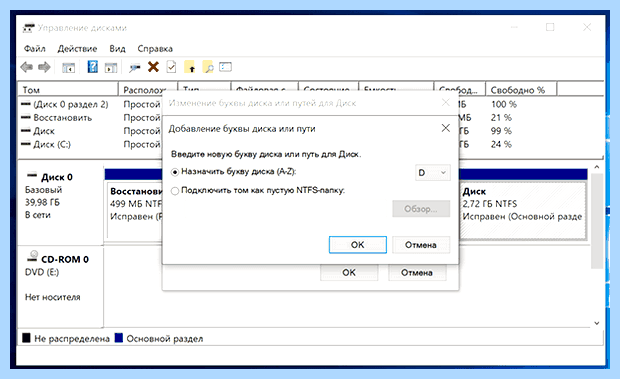Select the 'Восстановить' volume row in list
Screen dimensions: 620x379
62,118
